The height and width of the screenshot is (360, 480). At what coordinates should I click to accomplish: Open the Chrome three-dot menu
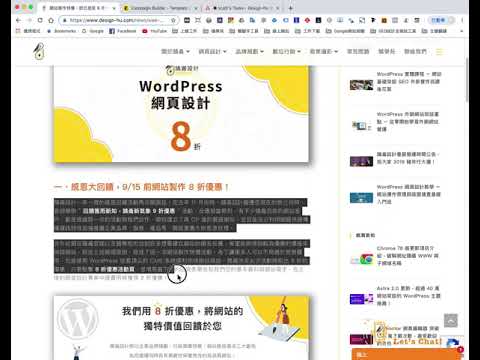462,20
